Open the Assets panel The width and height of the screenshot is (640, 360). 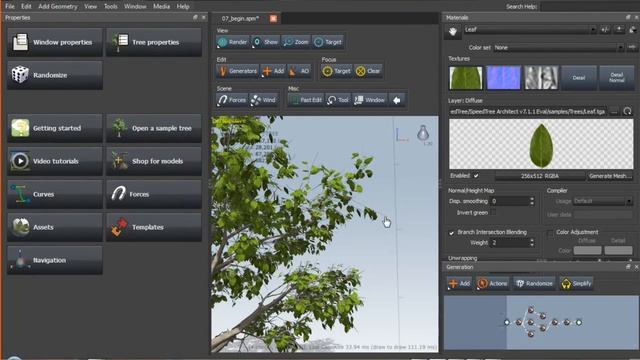coord(55,227)
